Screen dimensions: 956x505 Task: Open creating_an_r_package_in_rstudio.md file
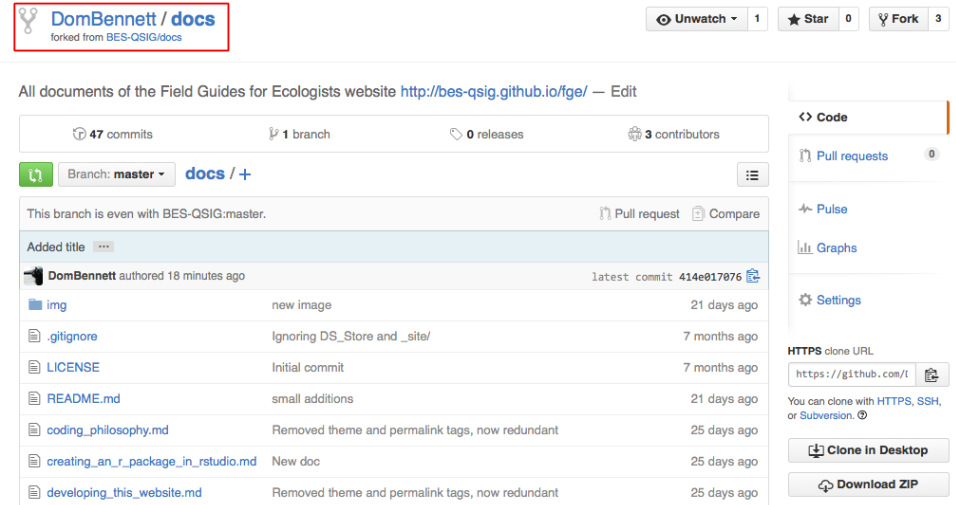(x=152, y=462)
